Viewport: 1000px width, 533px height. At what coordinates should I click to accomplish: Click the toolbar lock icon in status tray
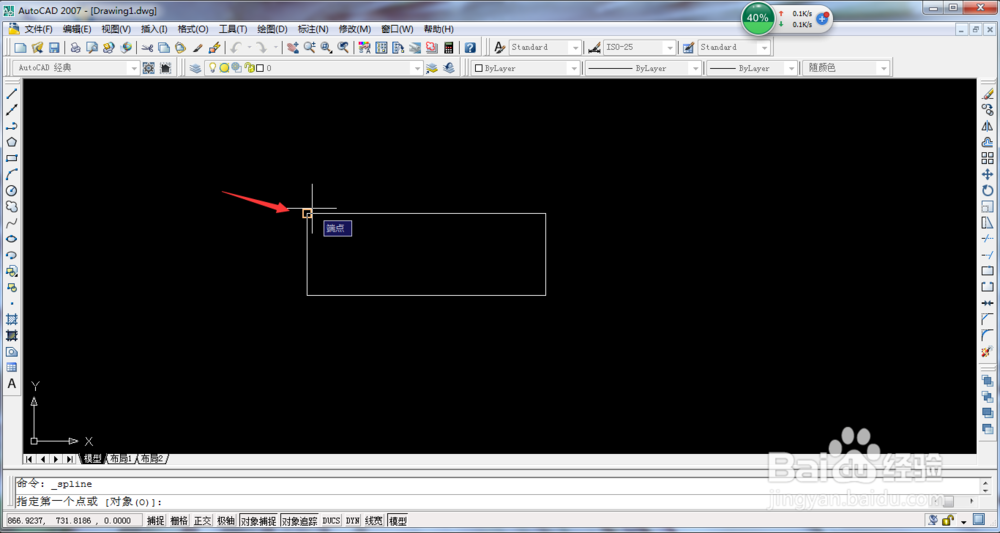(x=948, y=520)
